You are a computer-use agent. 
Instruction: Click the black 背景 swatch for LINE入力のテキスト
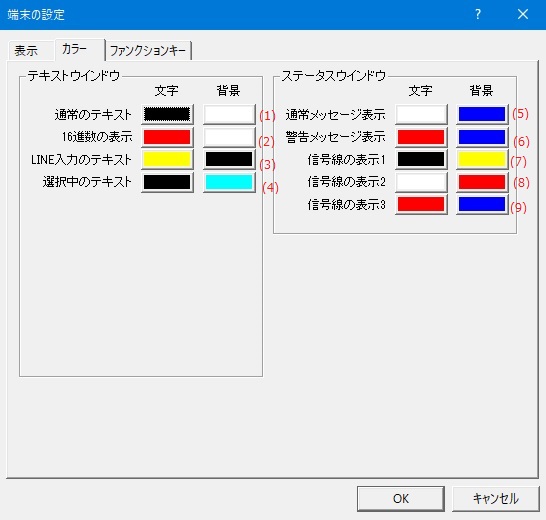point(229,160)
